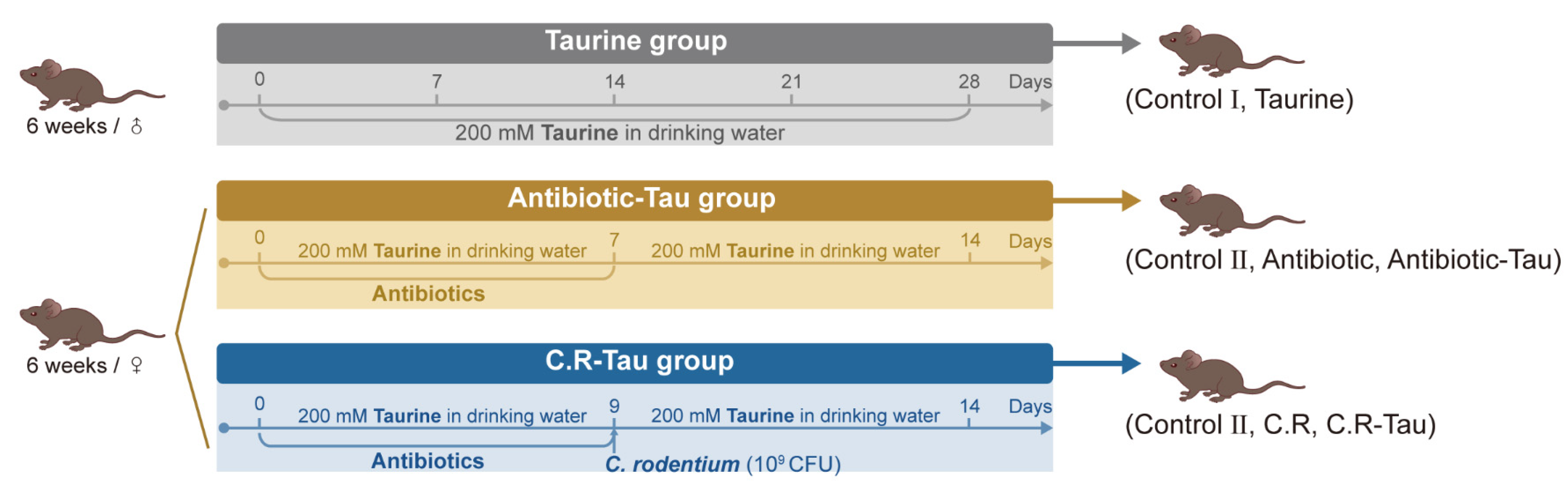Click the male symbol beside 6 weeks
Image resolution: width=1568 pixels, height=481 pixels.
coord(137,126)
